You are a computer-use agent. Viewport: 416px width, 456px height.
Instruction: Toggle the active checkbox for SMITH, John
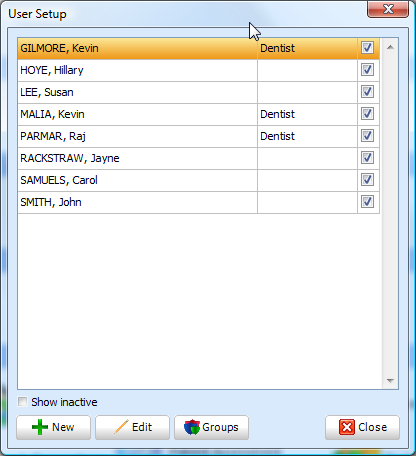click(367, 202)
